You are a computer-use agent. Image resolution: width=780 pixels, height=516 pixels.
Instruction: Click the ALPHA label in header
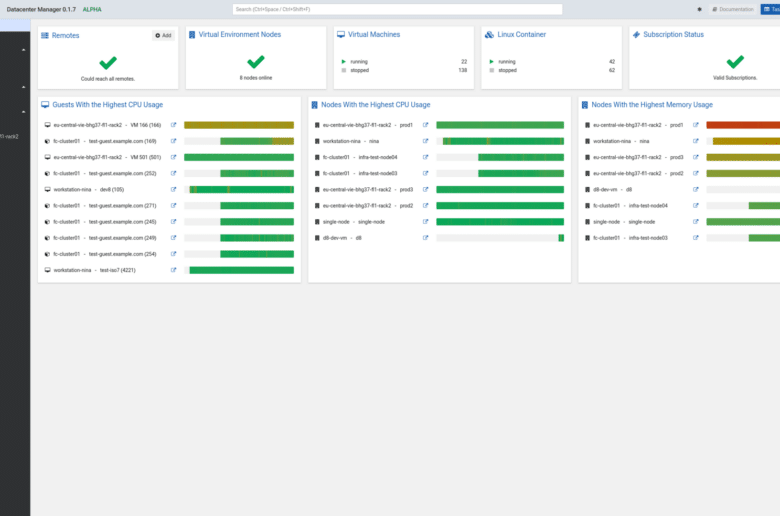pos(92,9)
